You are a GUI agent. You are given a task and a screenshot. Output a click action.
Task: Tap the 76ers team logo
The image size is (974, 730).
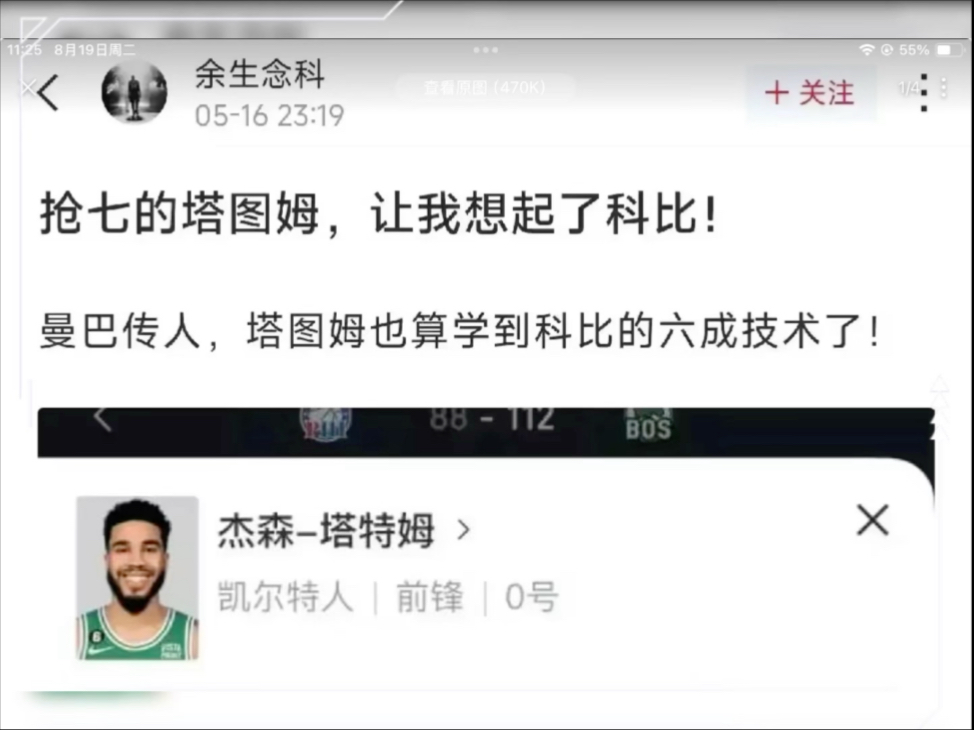327,424
